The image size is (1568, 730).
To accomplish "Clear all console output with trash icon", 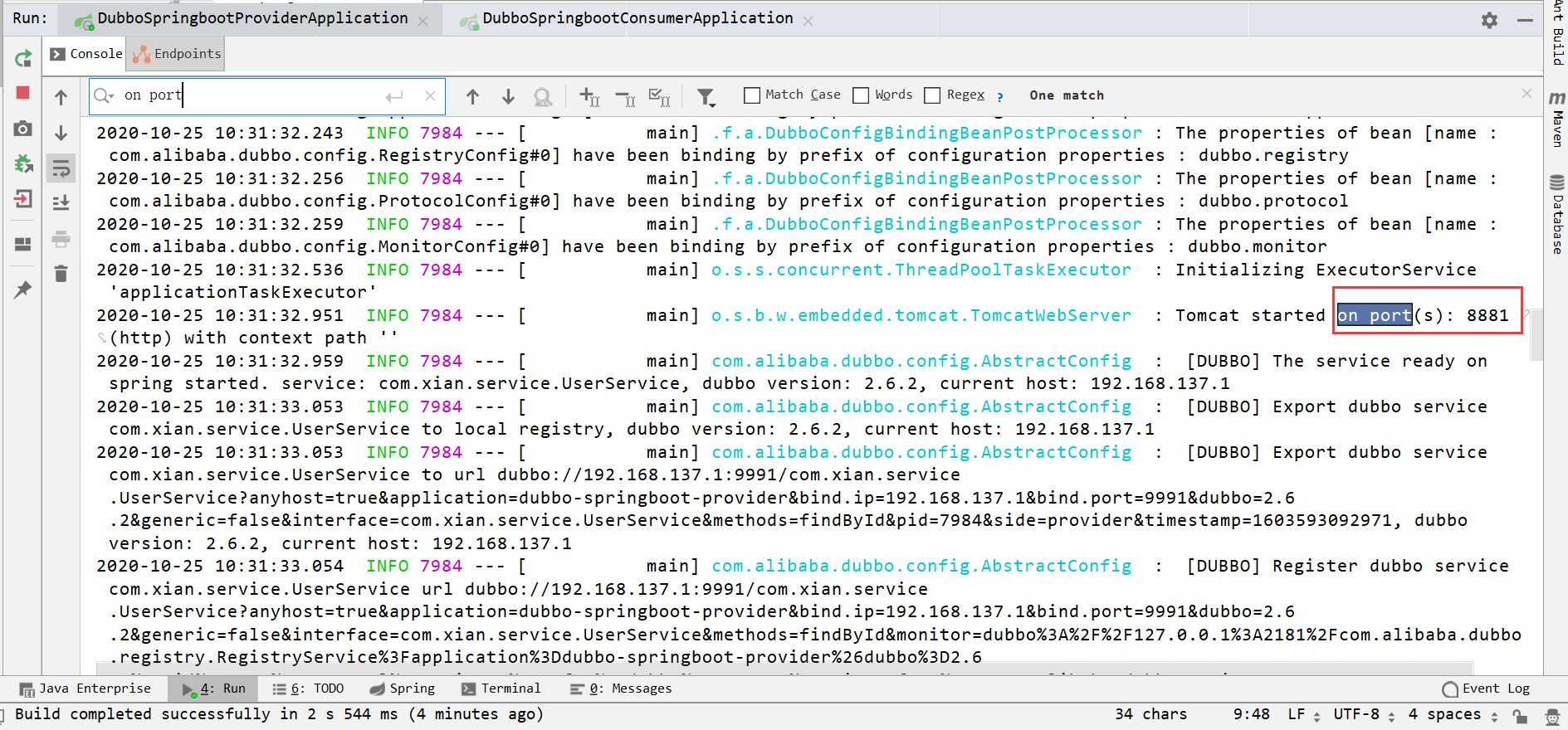I will (61, 274).
